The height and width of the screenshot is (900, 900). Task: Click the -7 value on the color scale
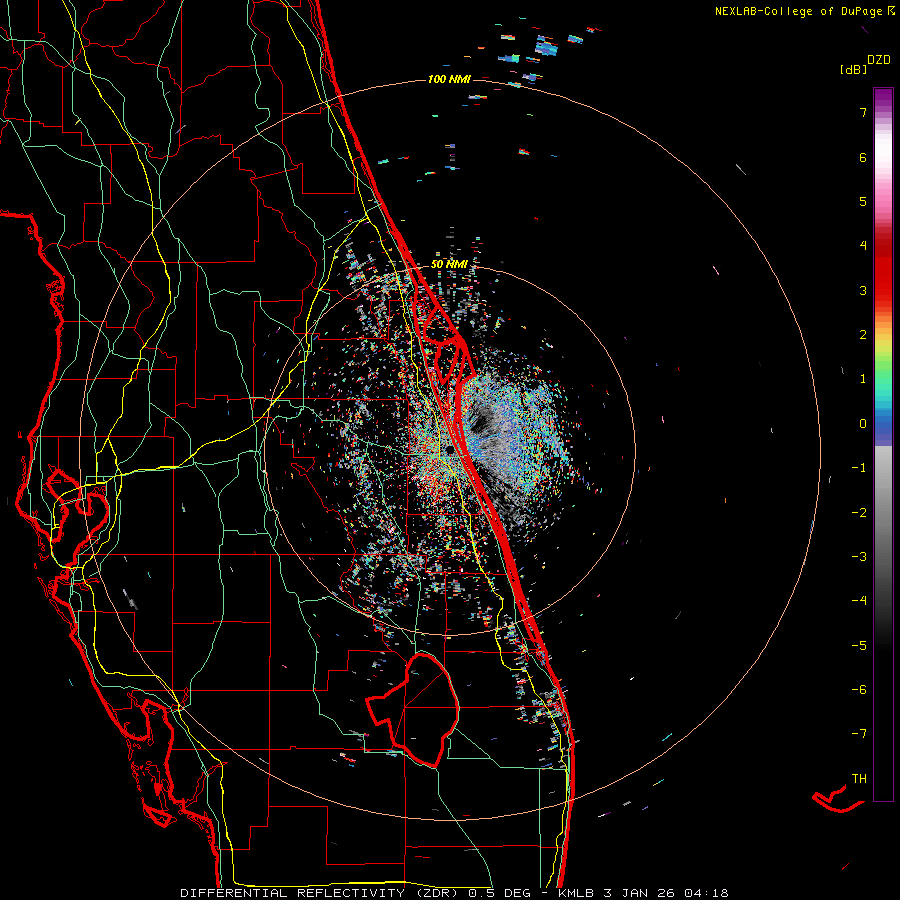pos(859,734)
